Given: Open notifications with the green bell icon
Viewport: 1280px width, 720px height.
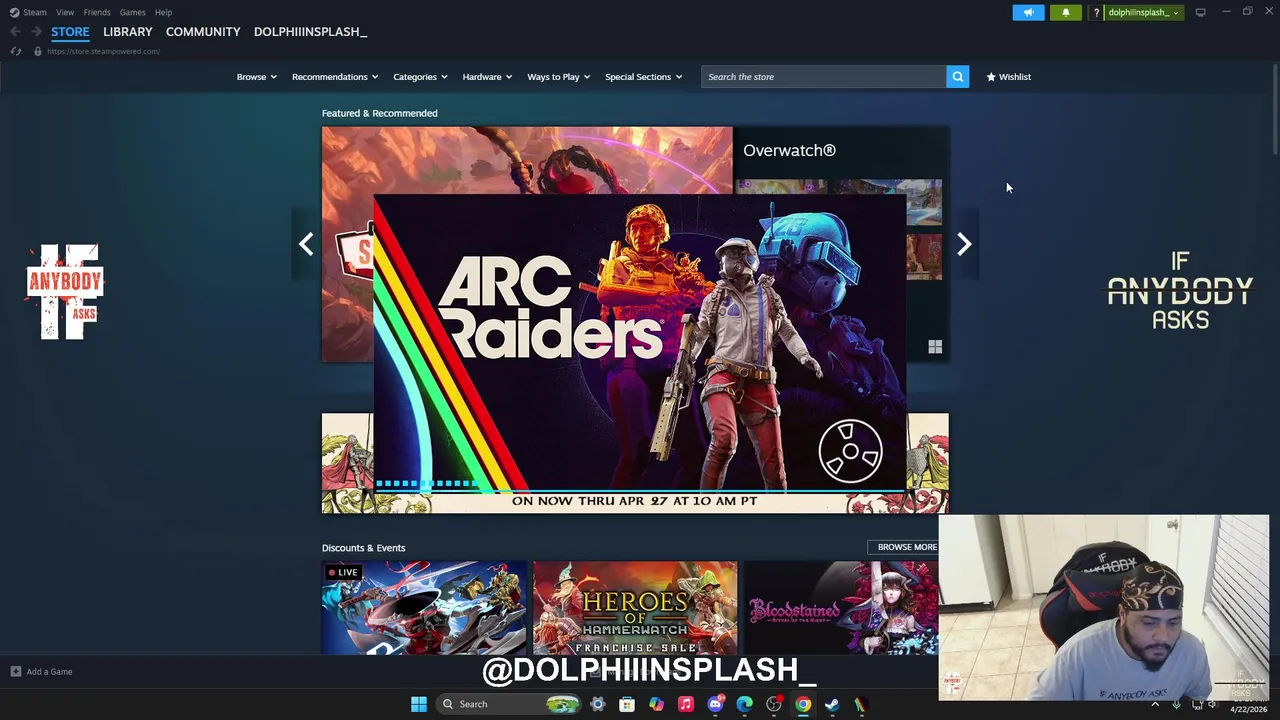Looking at the screenshot, I should [1065, 12].
